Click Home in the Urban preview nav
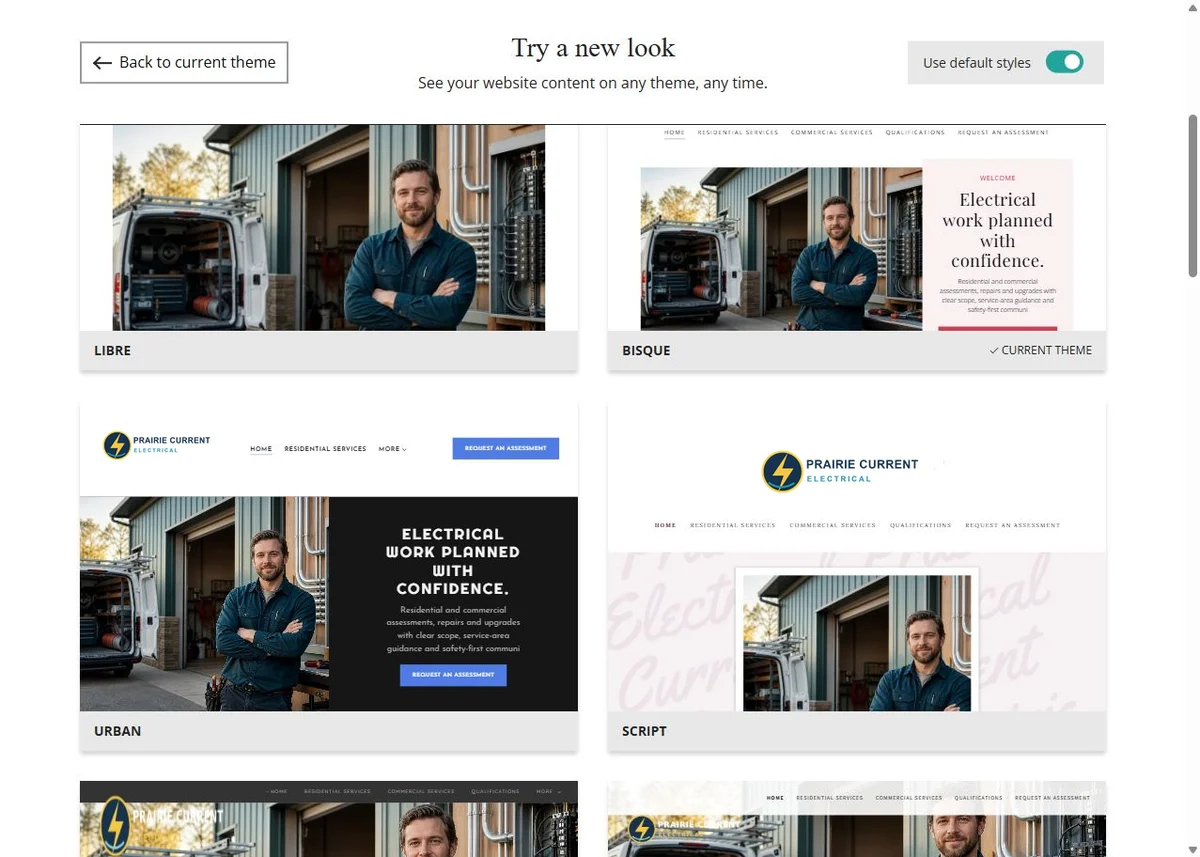This screenshot has width=1200, height=857. coord(261,449)
